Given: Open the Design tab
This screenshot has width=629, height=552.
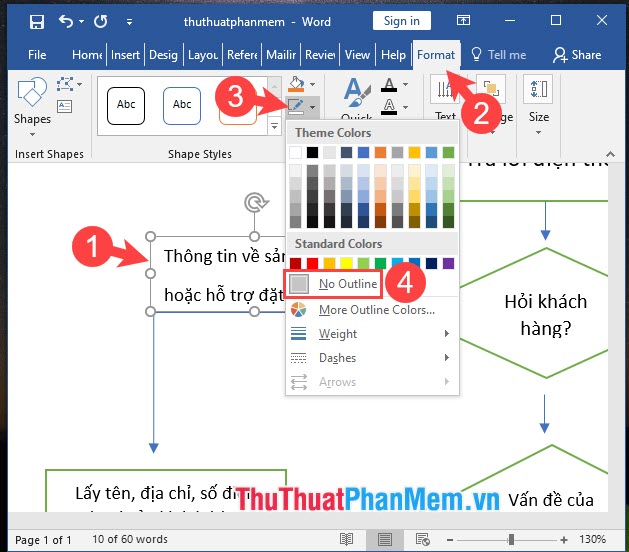Looking at the screenshot, I should 163,55.
